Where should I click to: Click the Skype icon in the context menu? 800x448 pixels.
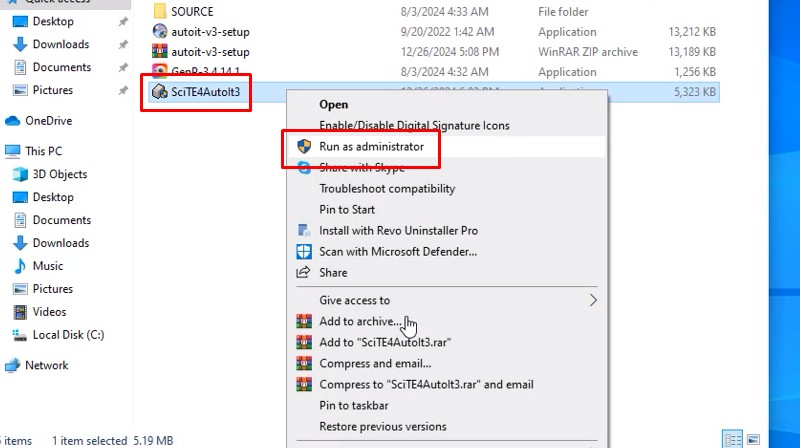[304, 168]
